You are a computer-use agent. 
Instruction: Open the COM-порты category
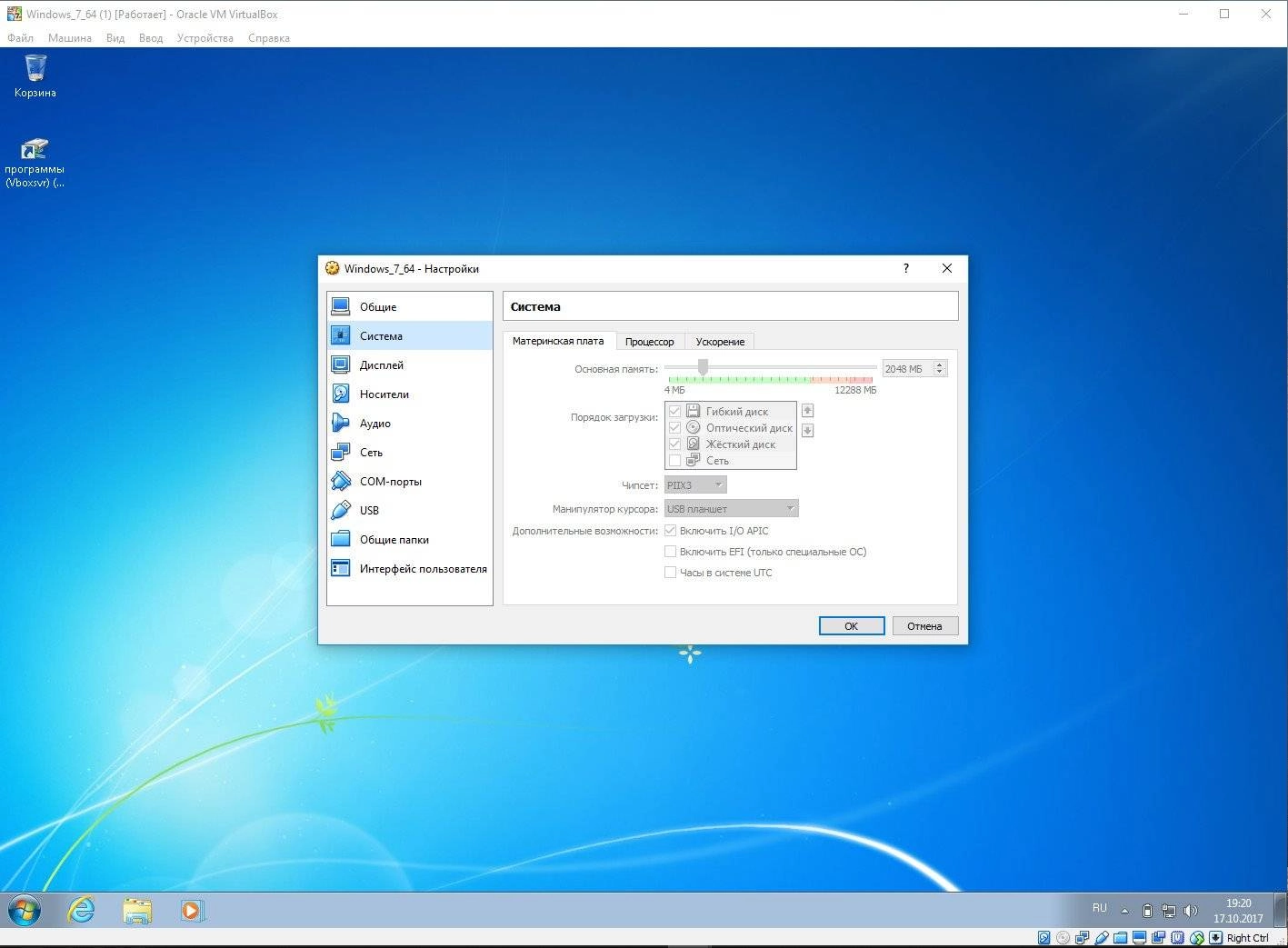pos(410,481)
